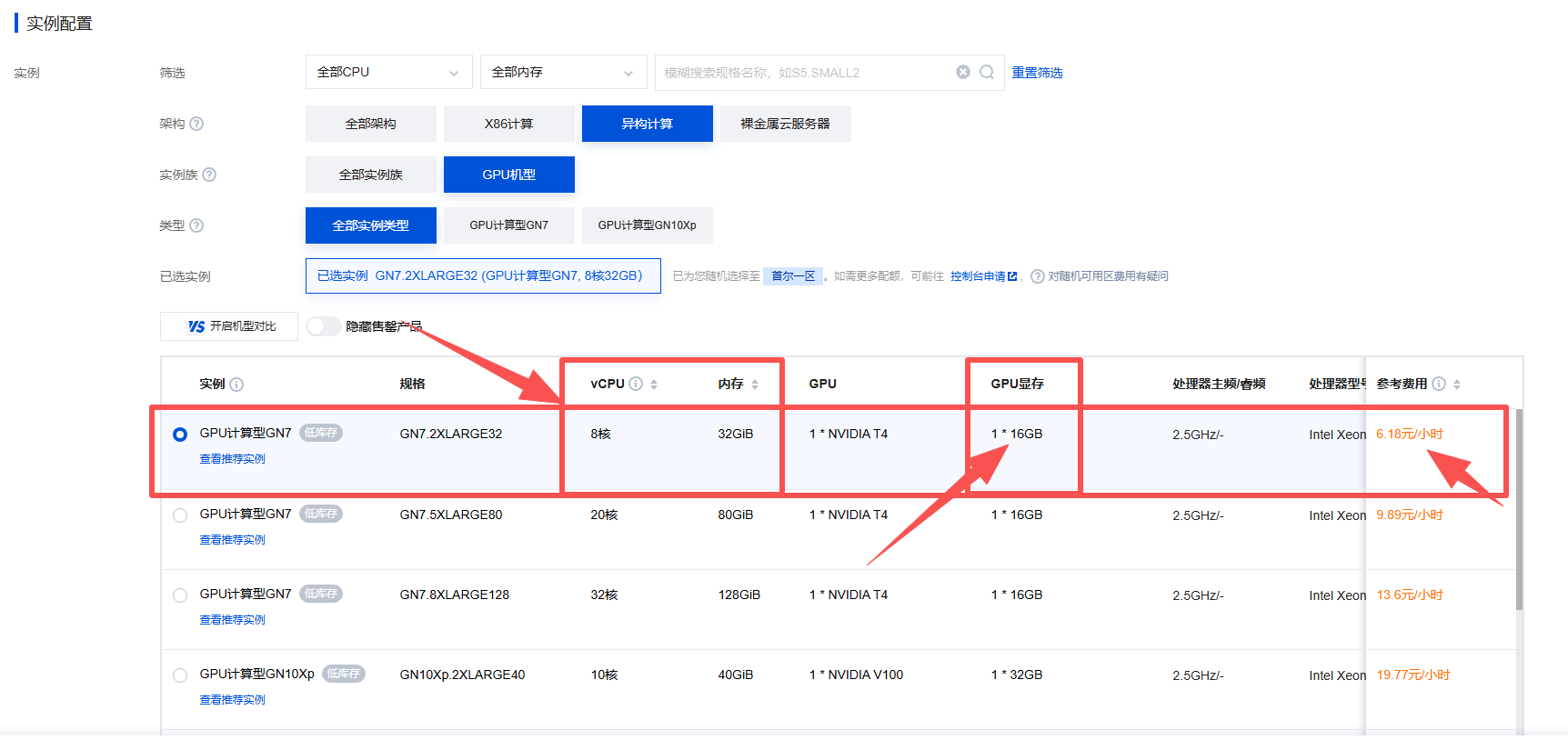Select the 全部实例族 tab
1568x740 pixels.
(371, 175)
